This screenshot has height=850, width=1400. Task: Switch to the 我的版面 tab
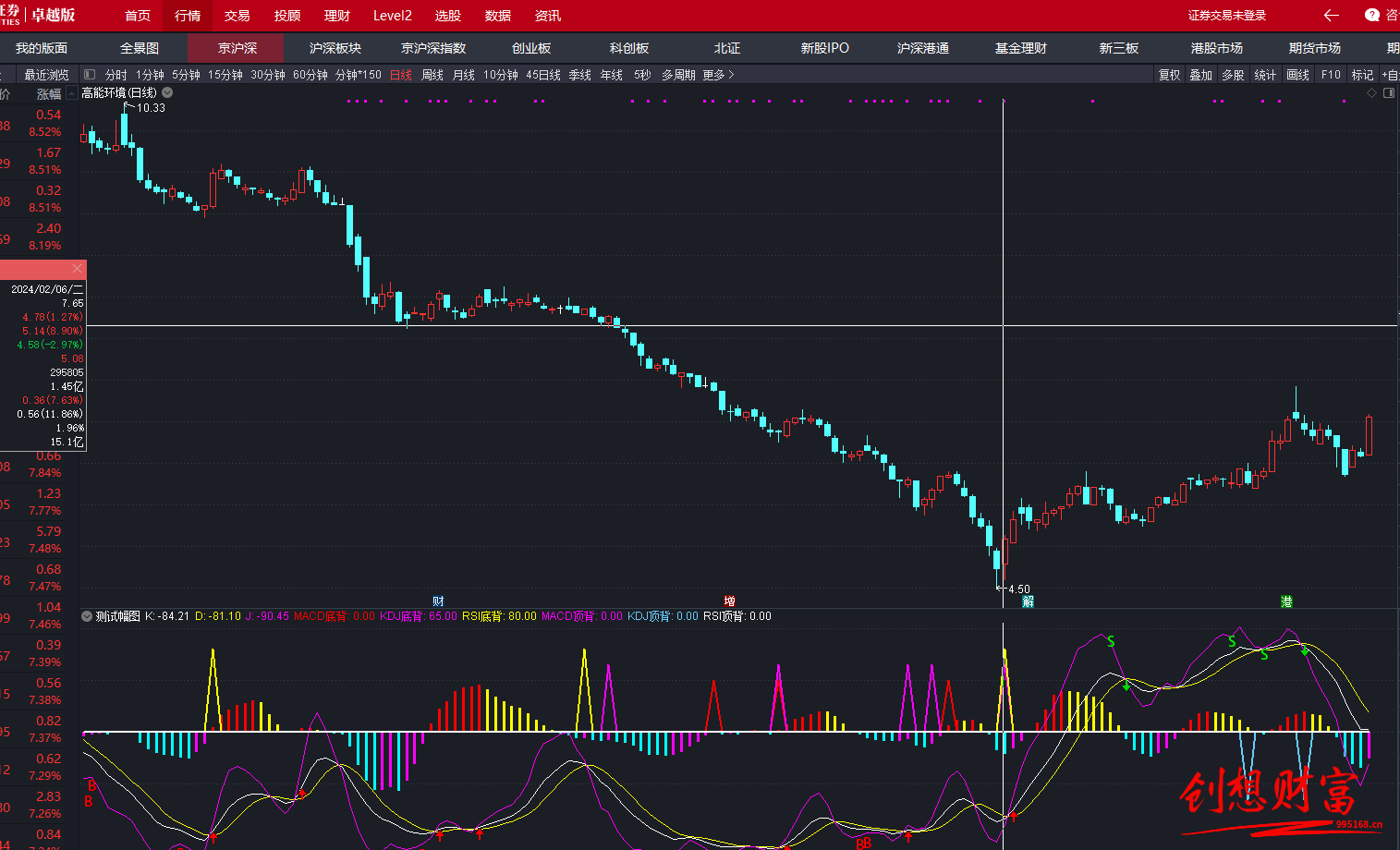[42, 48]
